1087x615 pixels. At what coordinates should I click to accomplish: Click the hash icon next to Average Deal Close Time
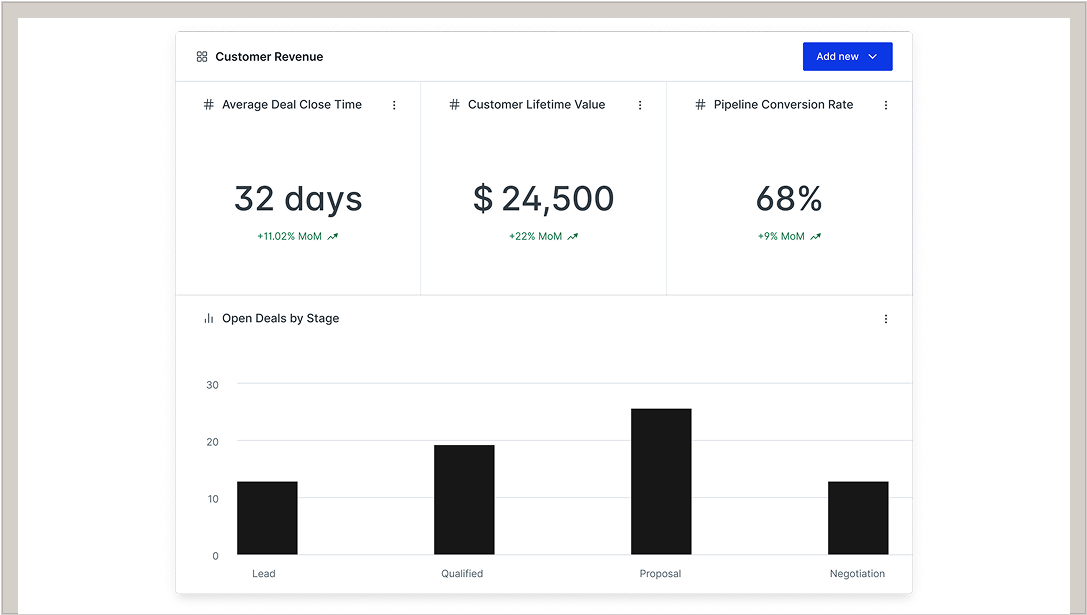coord(209,105)
